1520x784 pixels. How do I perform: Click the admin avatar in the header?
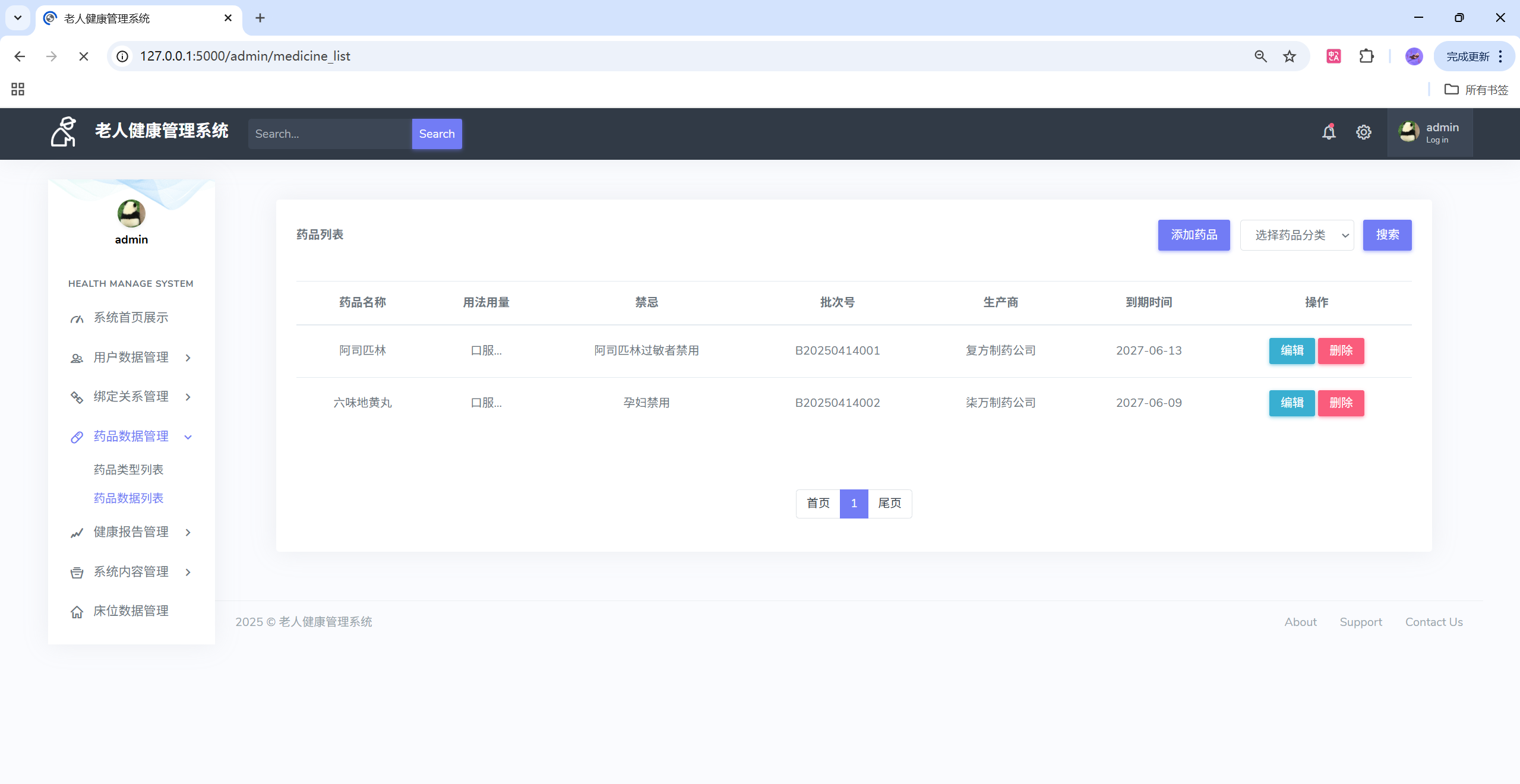(1408, 131)
